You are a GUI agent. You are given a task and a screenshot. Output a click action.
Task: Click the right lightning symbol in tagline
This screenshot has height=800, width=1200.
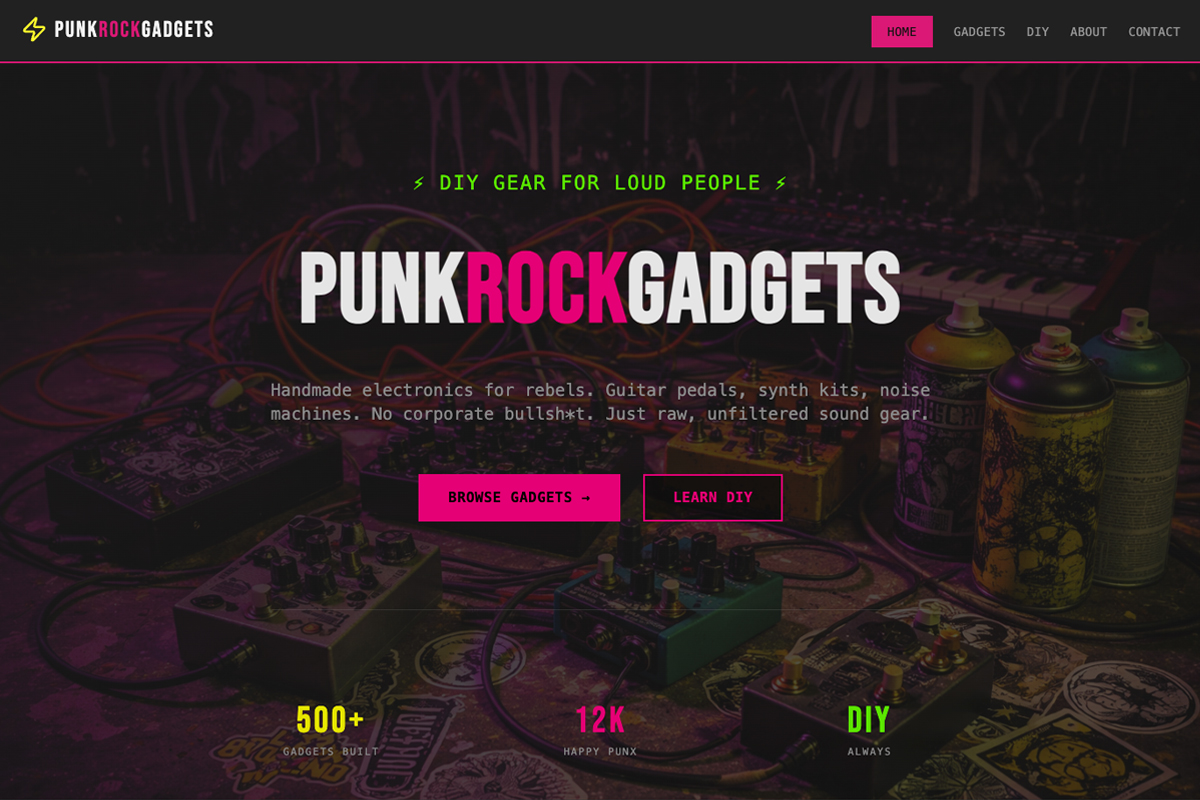click(x=781, y=183)
